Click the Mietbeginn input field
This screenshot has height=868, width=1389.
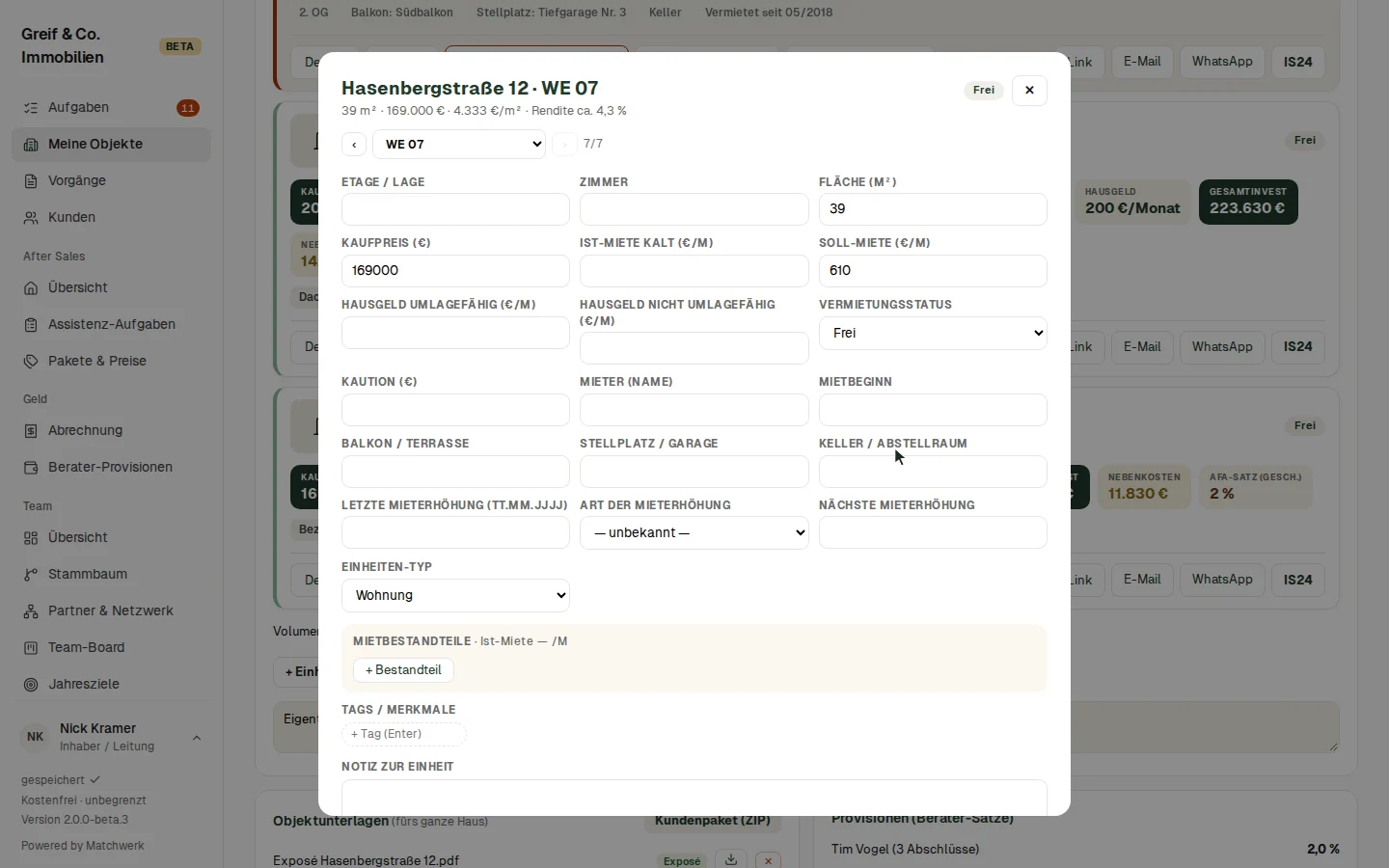pyautogui.click(x=933, y=410)
